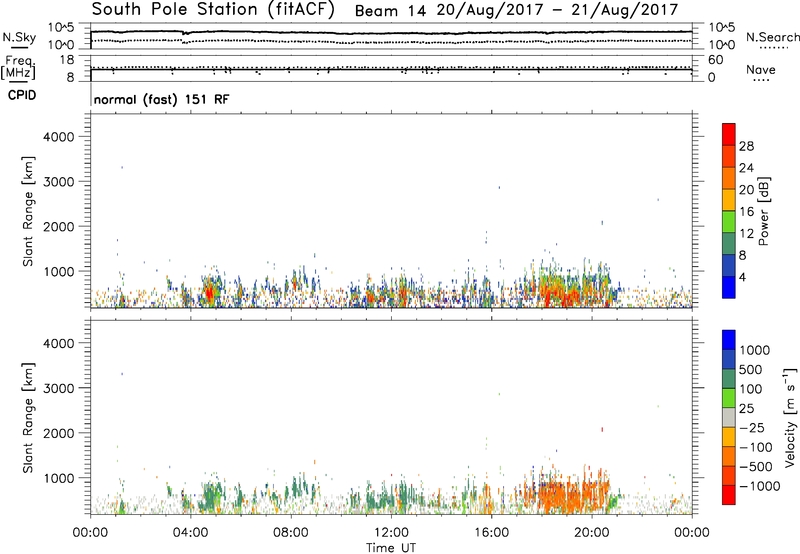This screenshot has width=800, height=554.
Task: Click the 'Beam 14' label
Action: (x=390, y=11)
